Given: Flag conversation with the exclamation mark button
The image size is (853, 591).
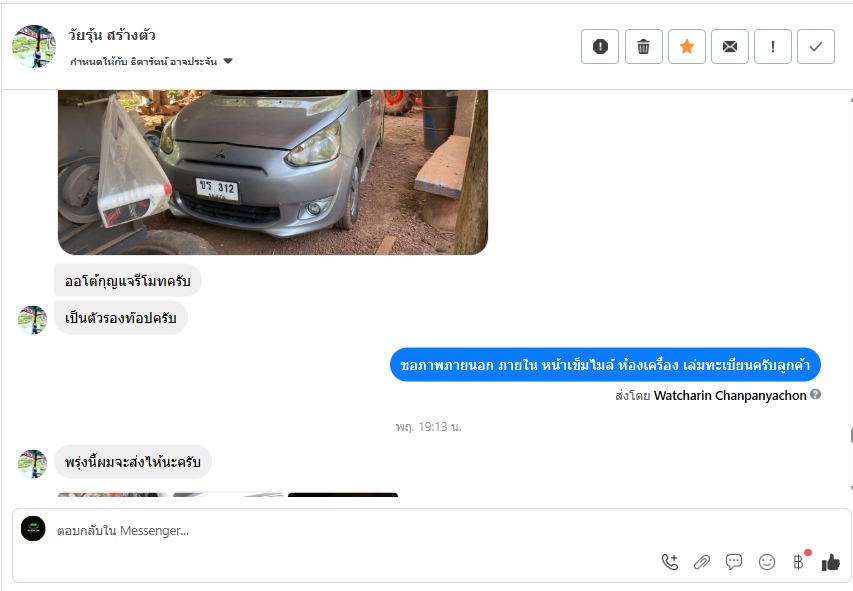Looking at the screenshot, I should 772,47.
